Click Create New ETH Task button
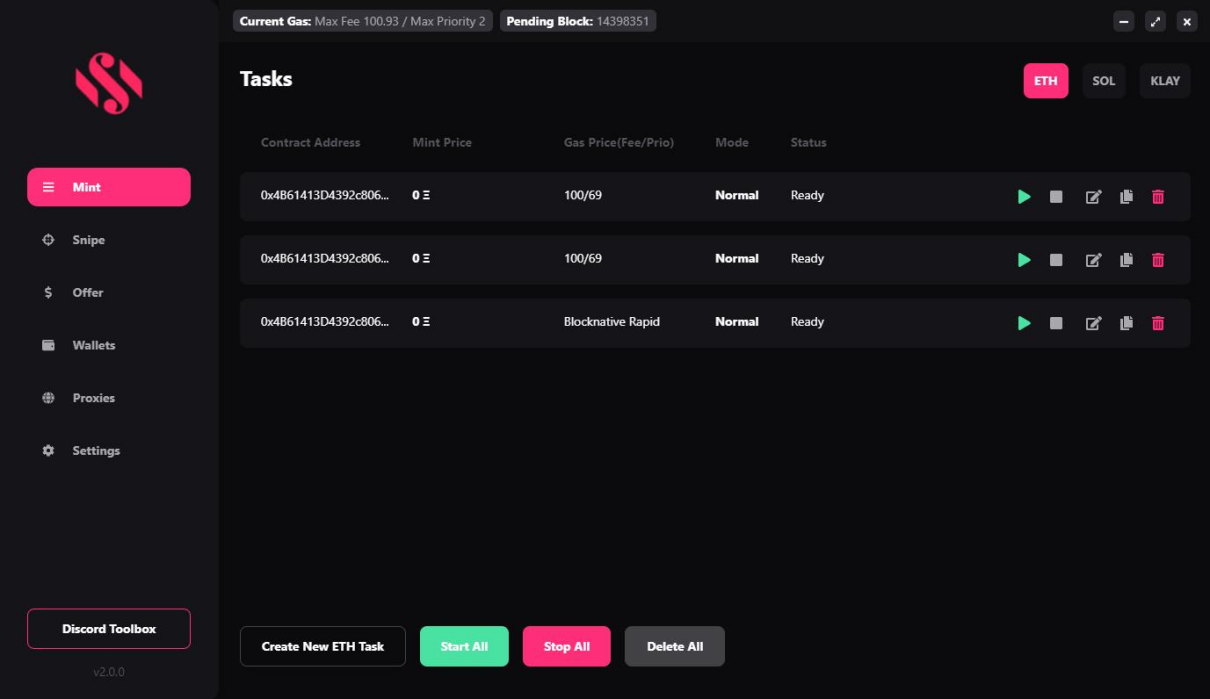This screenshot has height=699, width=1210. 322,646
